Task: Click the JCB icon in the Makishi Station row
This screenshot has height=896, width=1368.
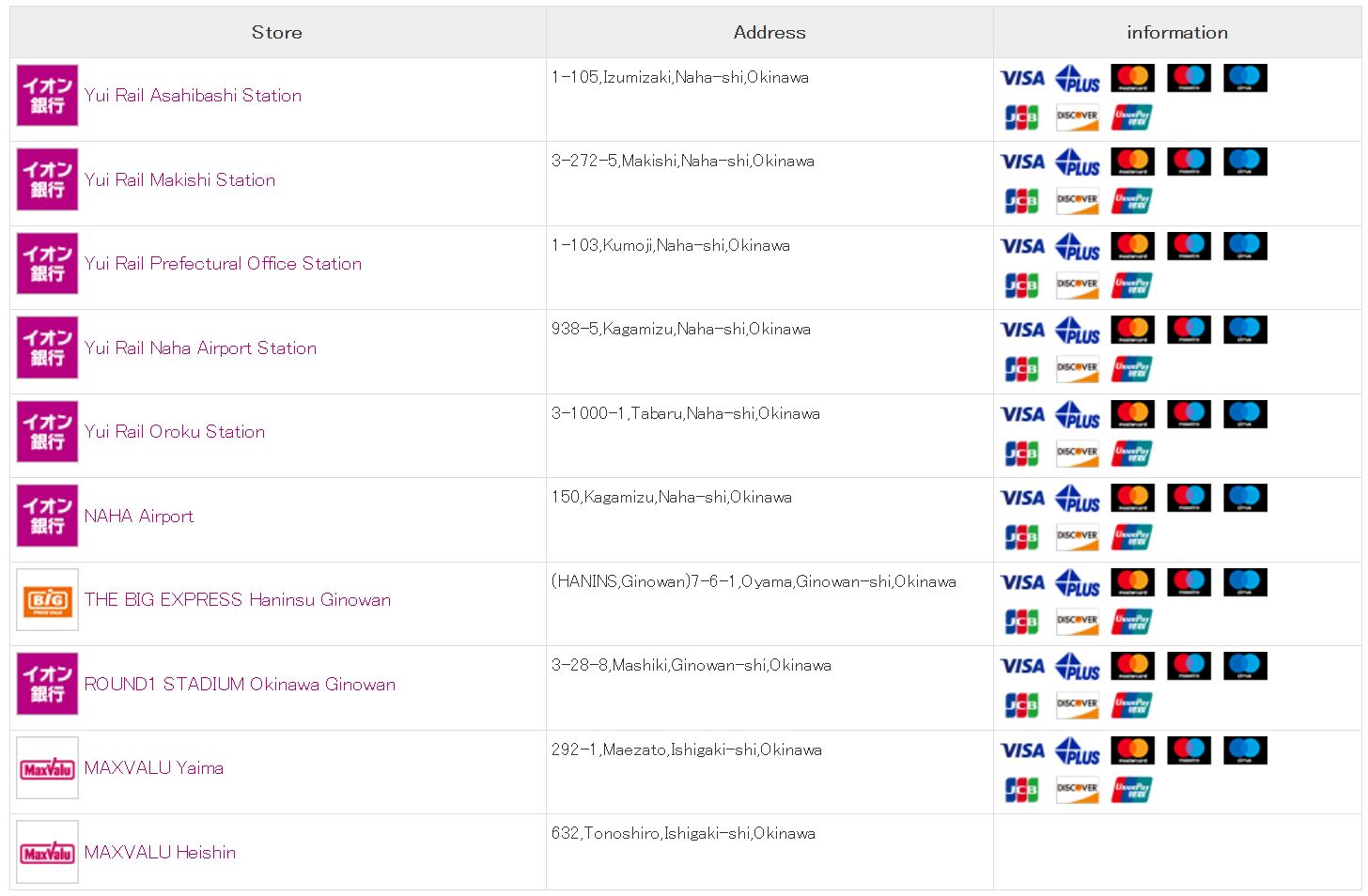Action: pos(1021,201)
